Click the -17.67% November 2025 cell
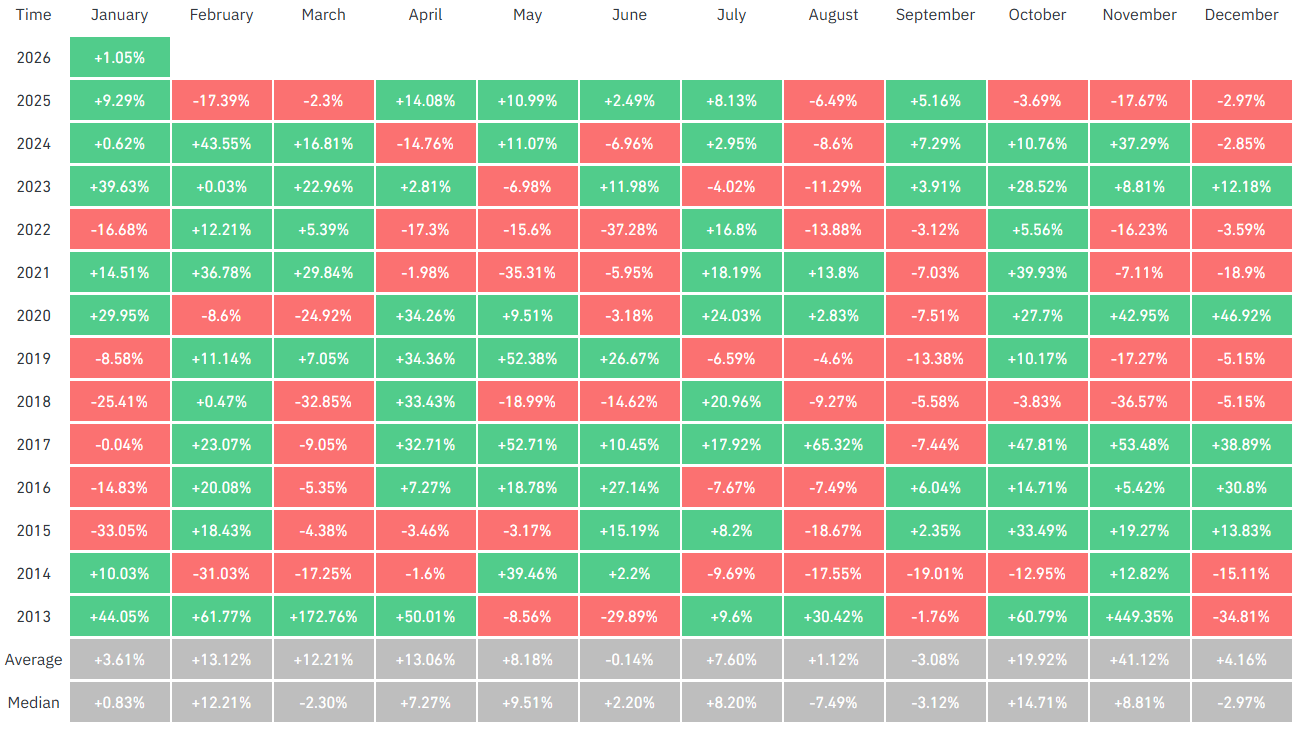This screenshot has height=731, width=1303. pyautogui.click(x=1139, y=101)
